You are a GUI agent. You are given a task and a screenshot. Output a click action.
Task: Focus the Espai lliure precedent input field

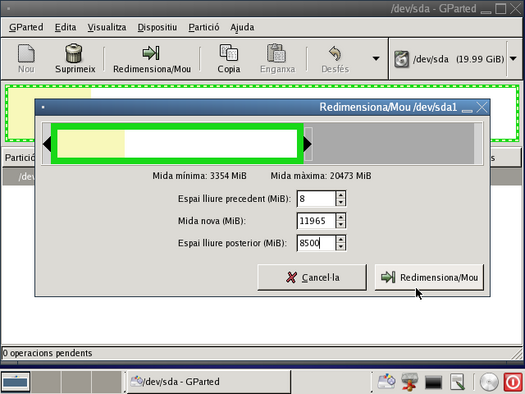(x=316, y=199)
